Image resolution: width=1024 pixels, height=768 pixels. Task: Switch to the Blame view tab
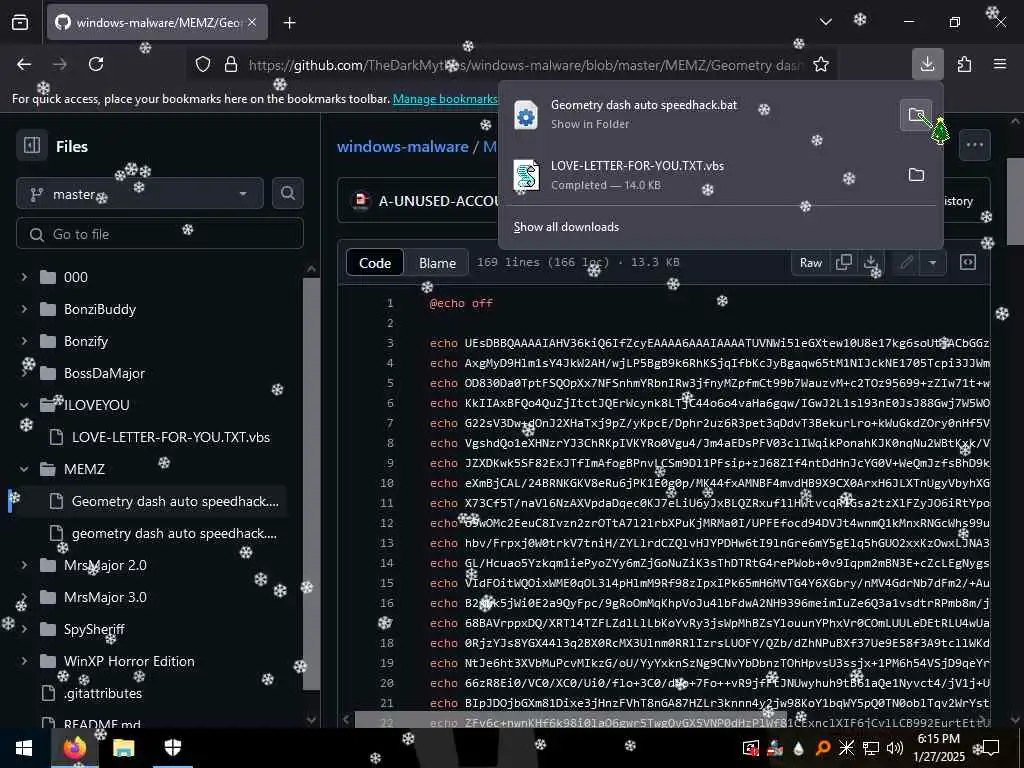click(437, 263)
